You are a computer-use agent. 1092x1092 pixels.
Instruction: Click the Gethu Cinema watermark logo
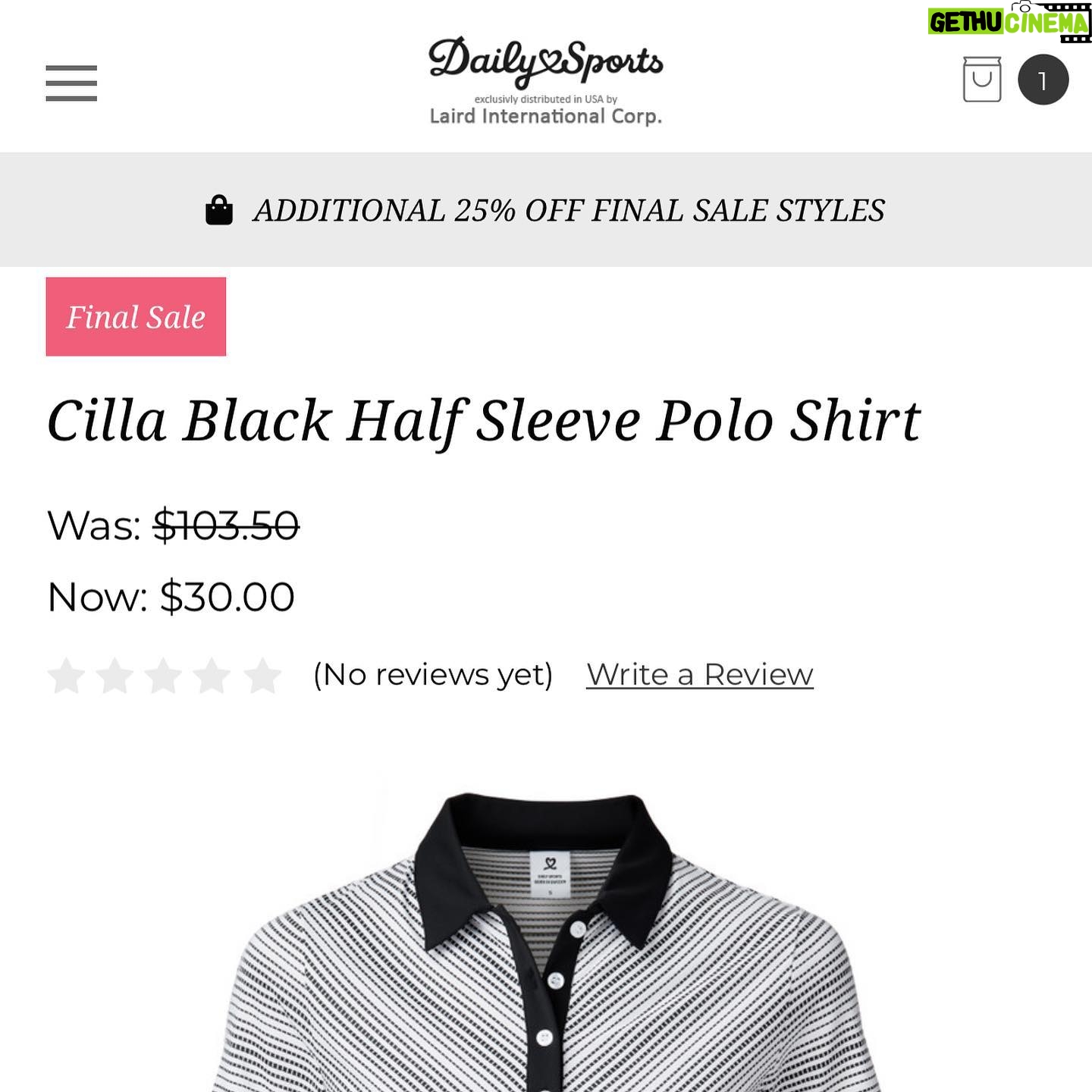1009,21
